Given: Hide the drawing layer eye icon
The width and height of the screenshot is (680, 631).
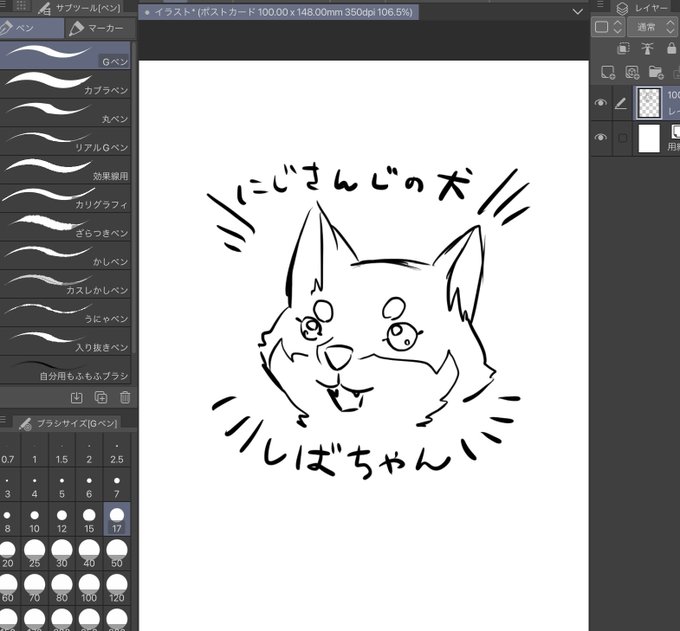Looking at the screenshot, I should tap(601, 103).
